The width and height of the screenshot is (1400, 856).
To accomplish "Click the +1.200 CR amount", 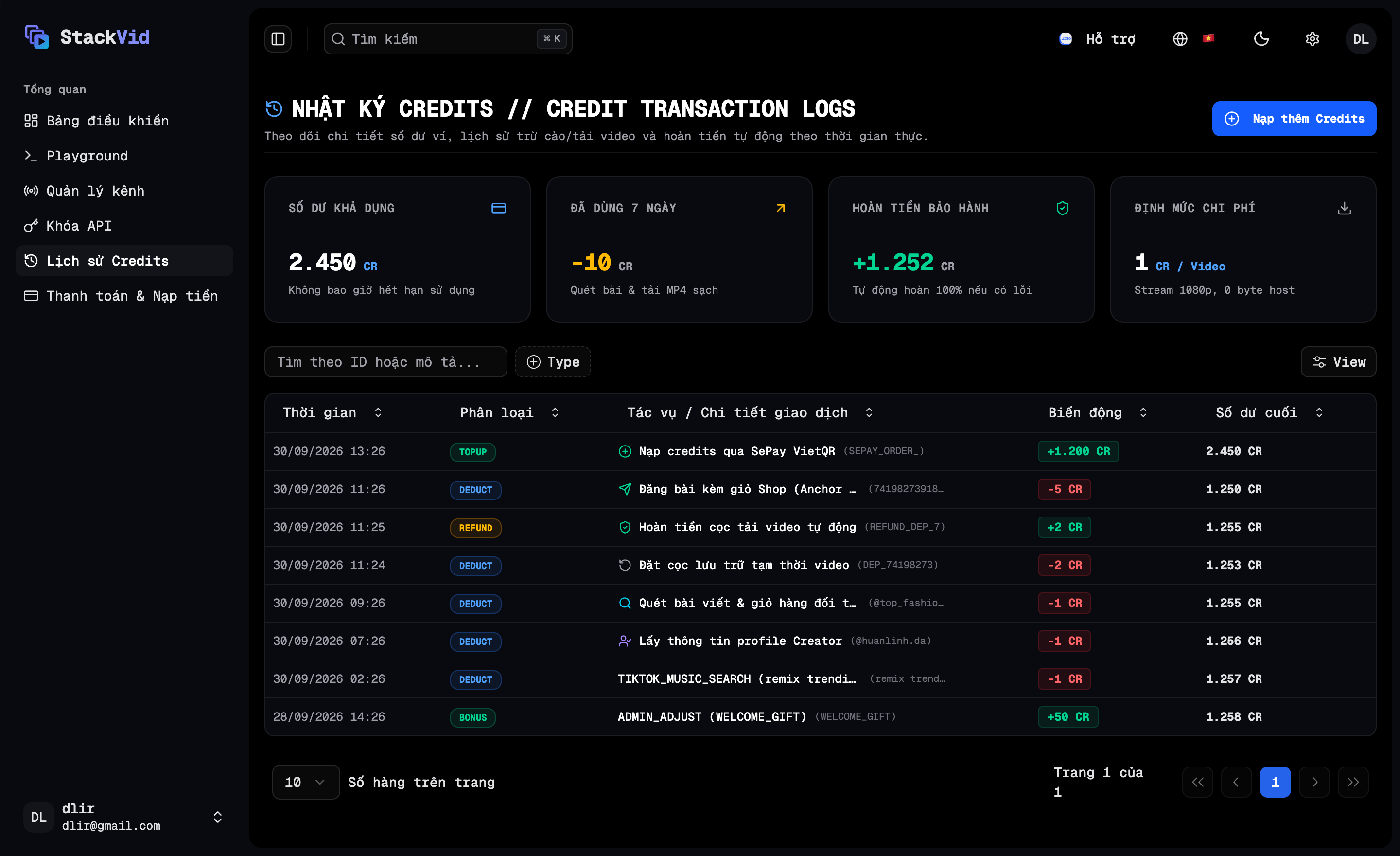I will 1078,451.
